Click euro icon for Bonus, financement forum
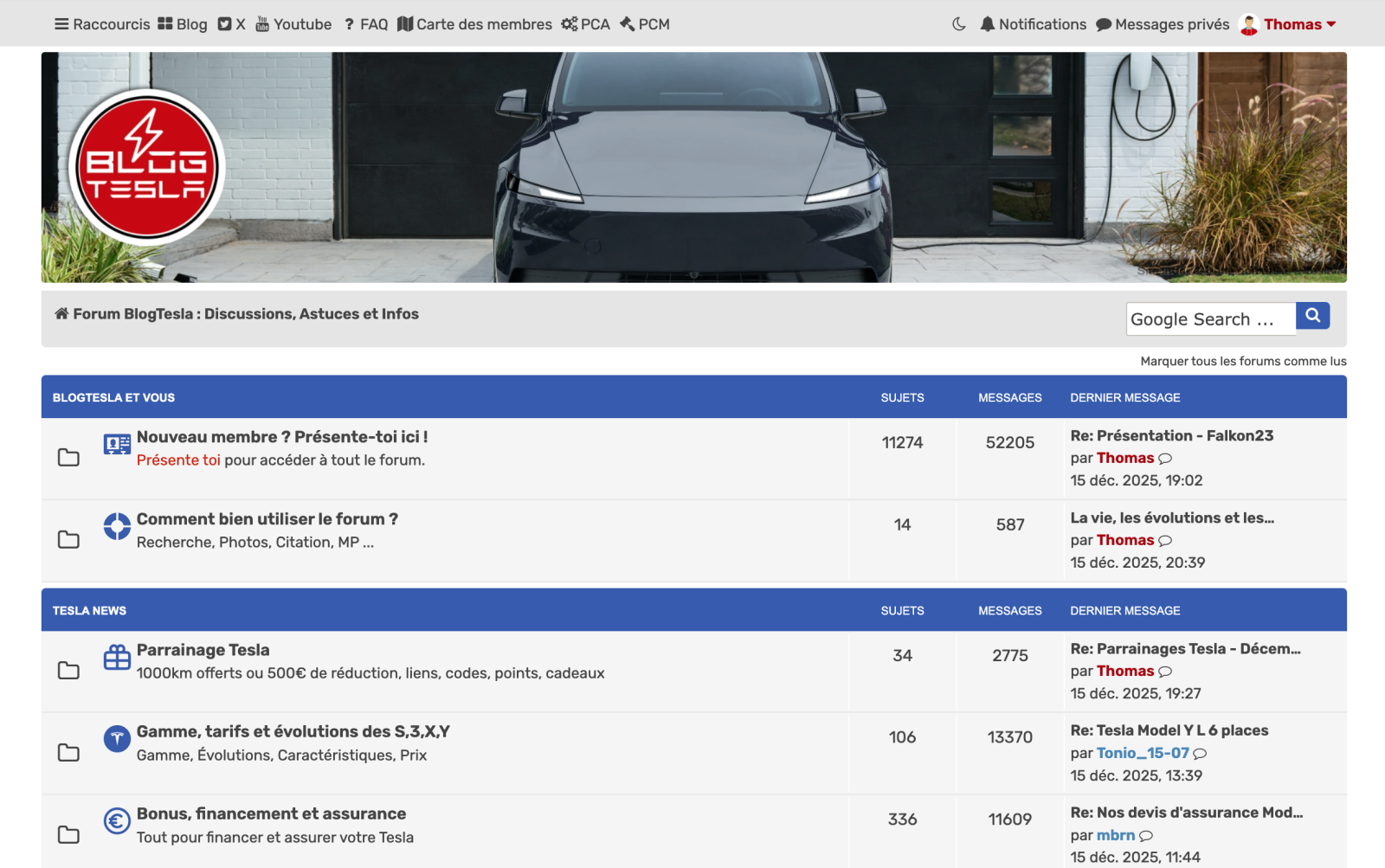Image resolution: width=1385 pixels, height=868 pixels. (x=117, y=820)
